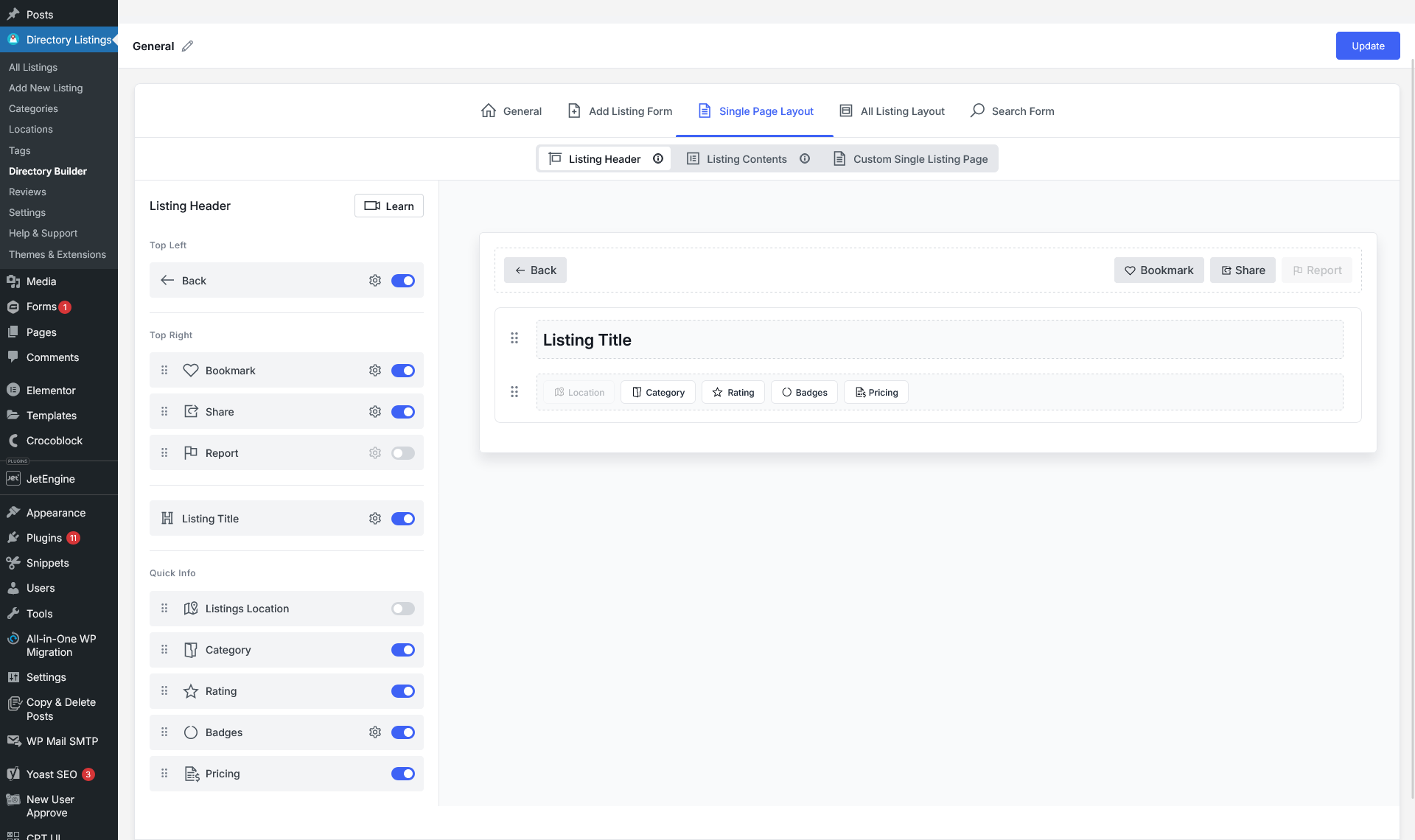
Task: Disable the Pricing toggle
Action: [x=403, y=774]
